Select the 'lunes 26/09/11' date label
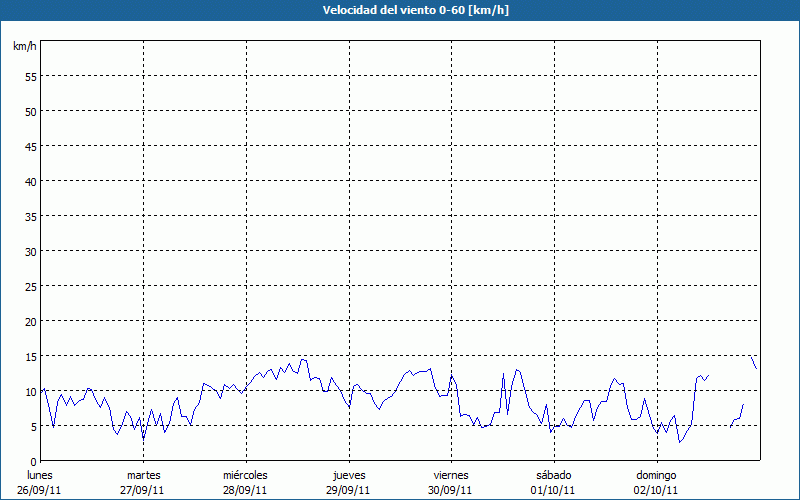The width and height of the screenshot is (800, 500). [x=39, y=482]
